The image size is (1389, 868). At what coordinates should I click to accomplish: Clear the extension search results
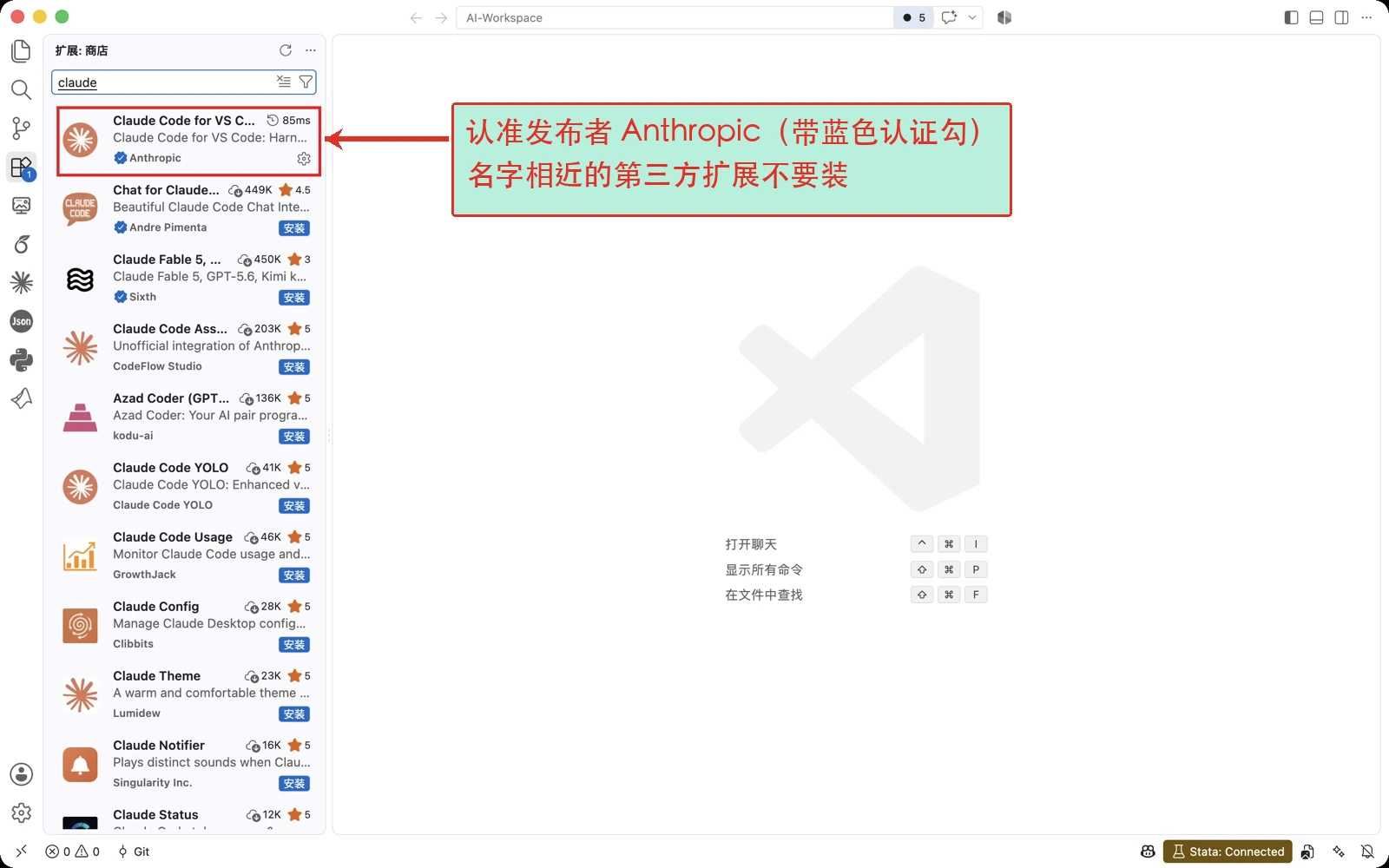pos(284,82)
